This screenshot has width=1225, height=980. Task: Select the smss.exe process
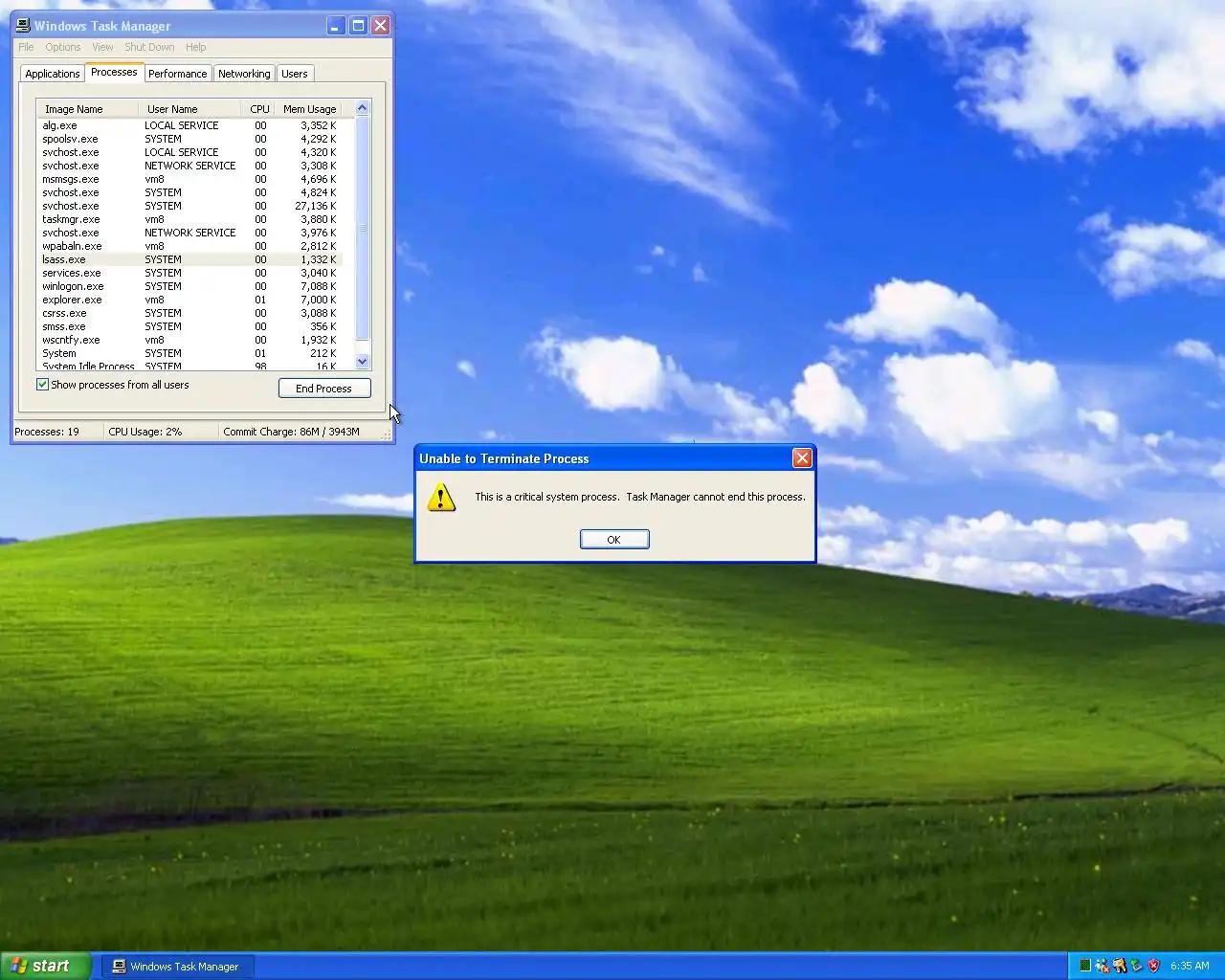click(189, 326)
